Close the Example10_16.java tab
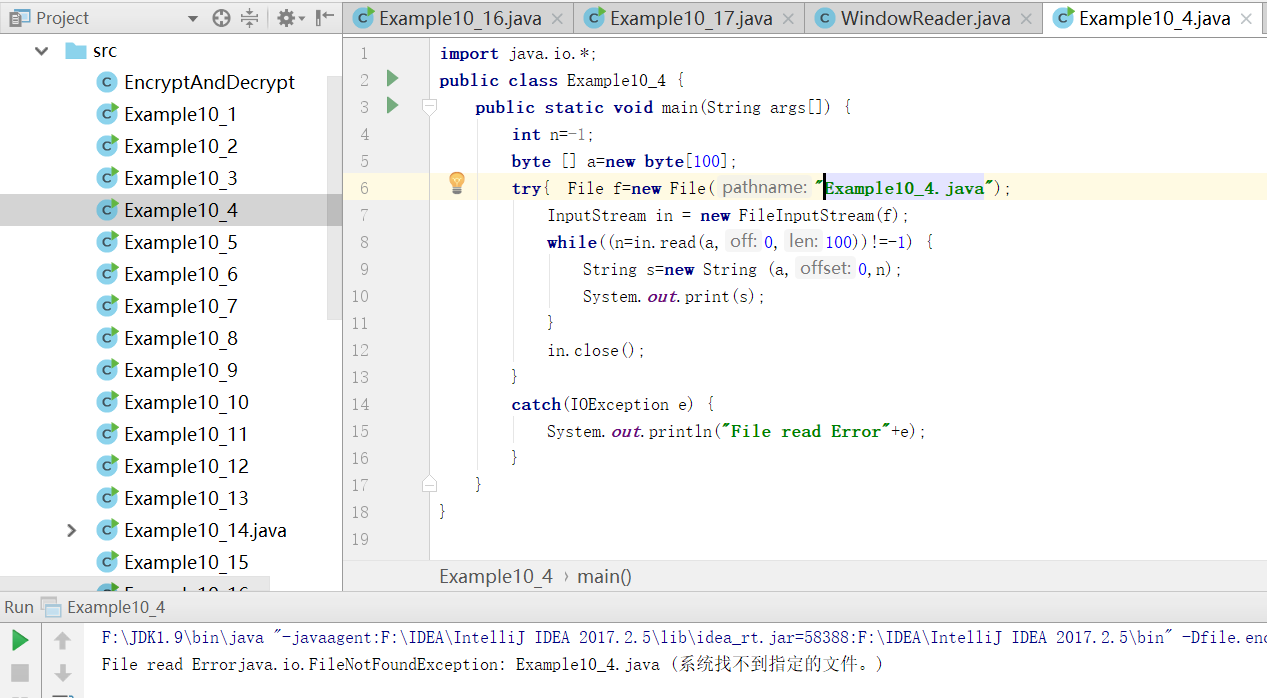 point(559,19)
